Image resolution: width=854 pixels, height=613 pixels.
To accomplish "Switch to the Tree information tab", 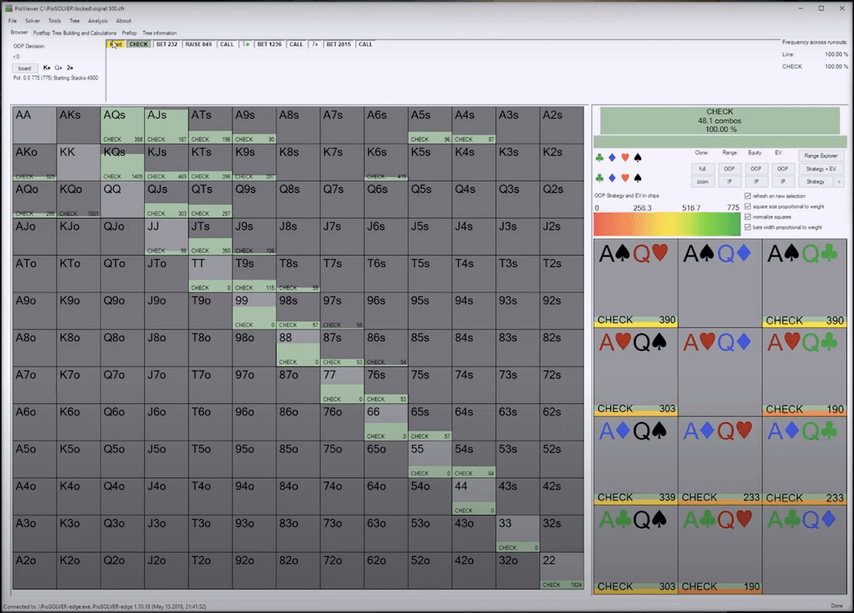I will point(160,33).
